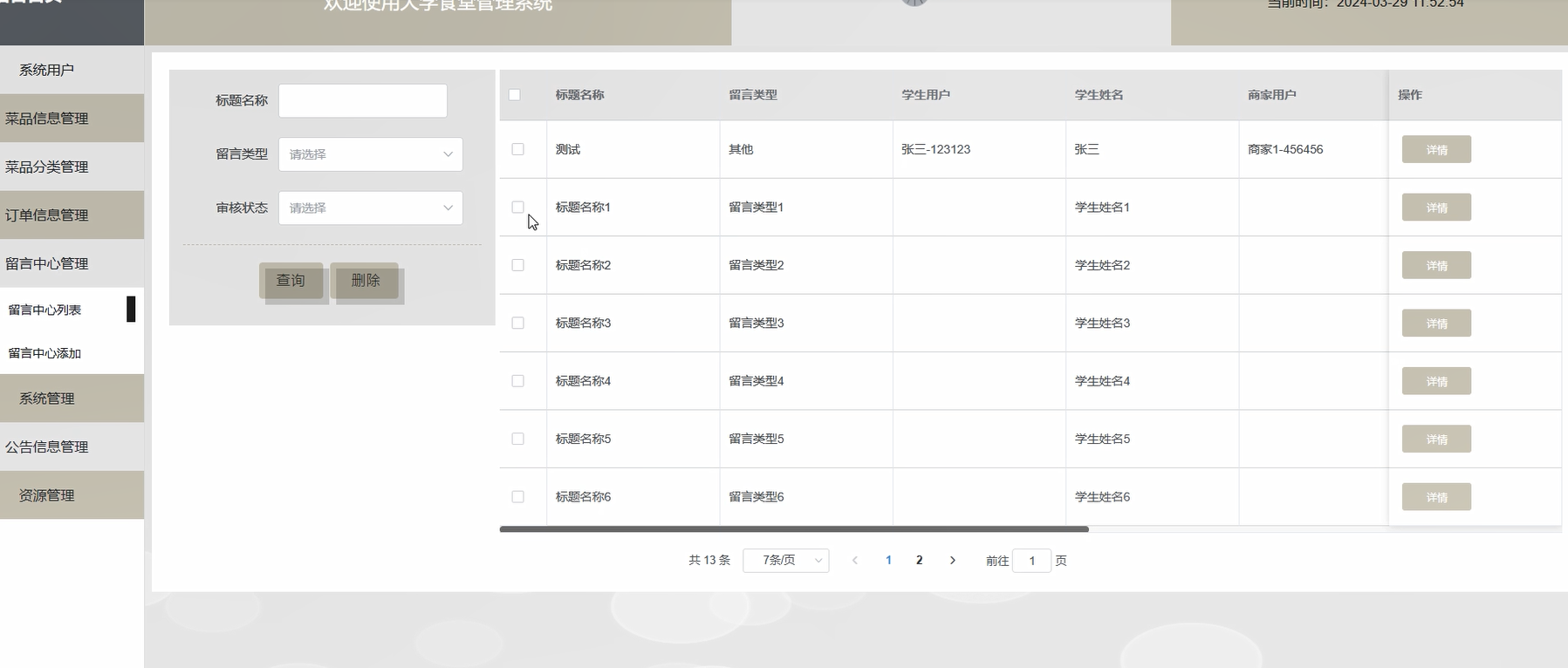Open 详情 for the 测试 row
Viewport: 1568px width, 668px height.
pyautogui.click(x=1436, y=149)
